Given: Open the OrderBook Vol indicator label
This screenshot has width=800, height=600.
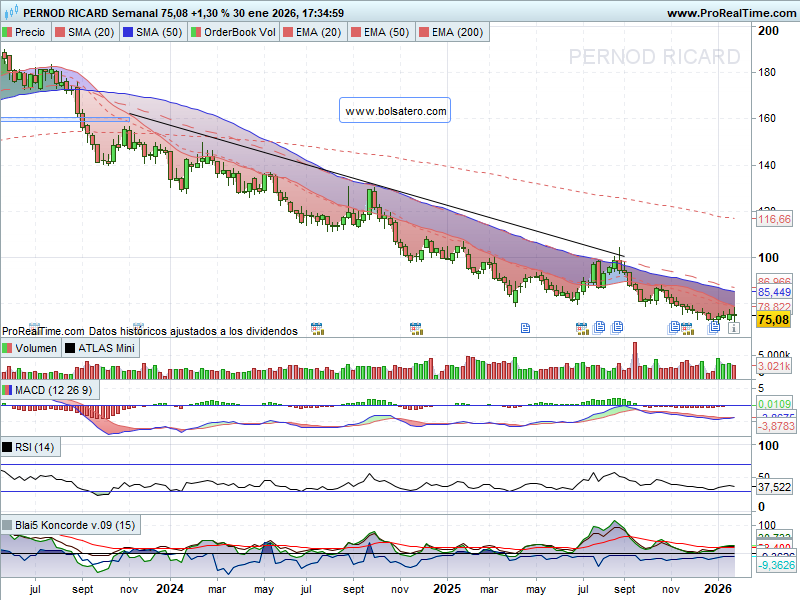Looking at the screenshot, I should 233,32.
